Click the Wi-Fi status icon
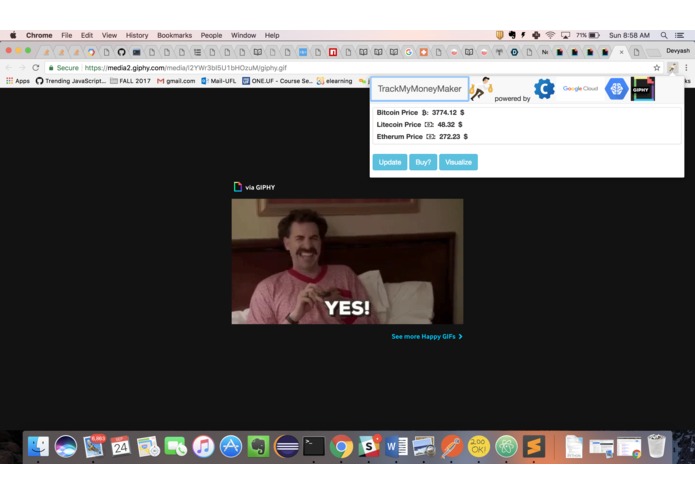The height and width of the screenshot is (494, 695). [x=550, y=35]
